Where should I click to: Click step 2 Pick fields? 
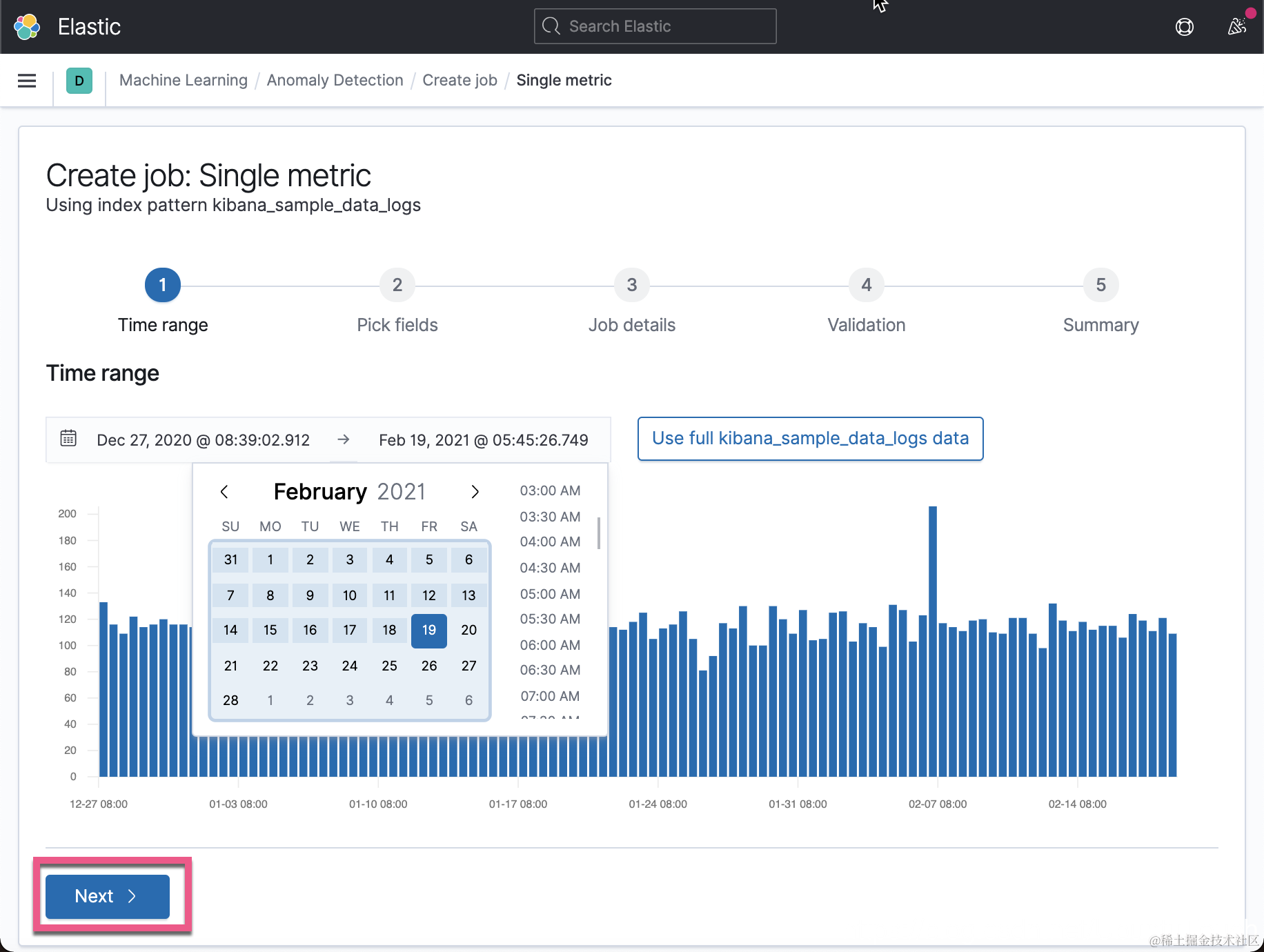tap(397, 285)
